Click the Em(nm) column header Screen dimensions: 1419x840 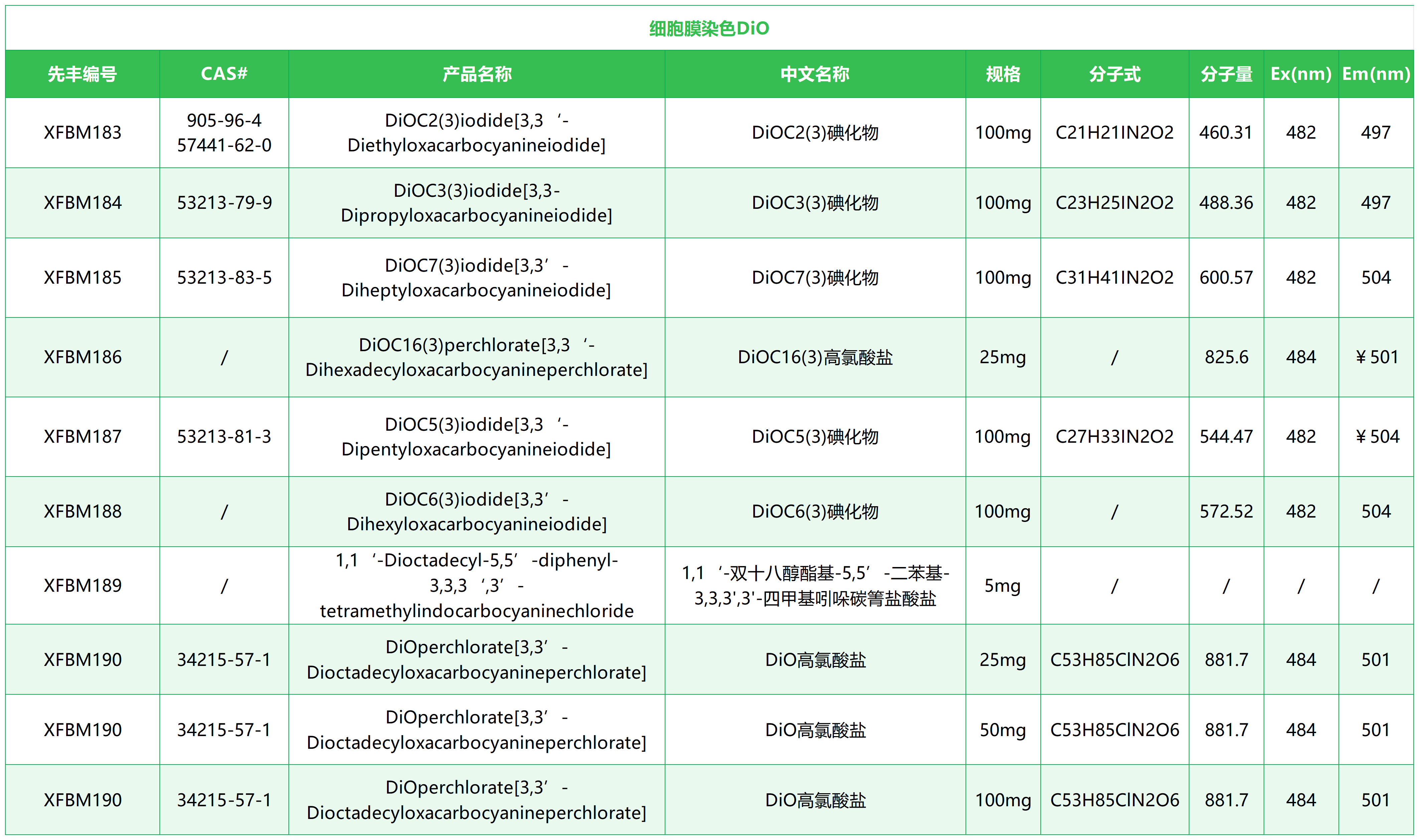1376,74
